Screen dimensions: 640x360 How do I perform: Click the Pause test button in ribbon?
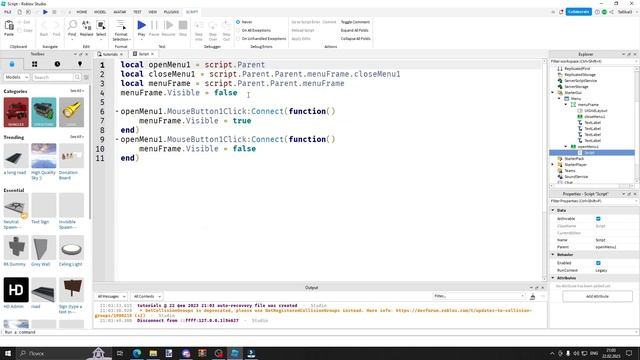coord(154,25)
